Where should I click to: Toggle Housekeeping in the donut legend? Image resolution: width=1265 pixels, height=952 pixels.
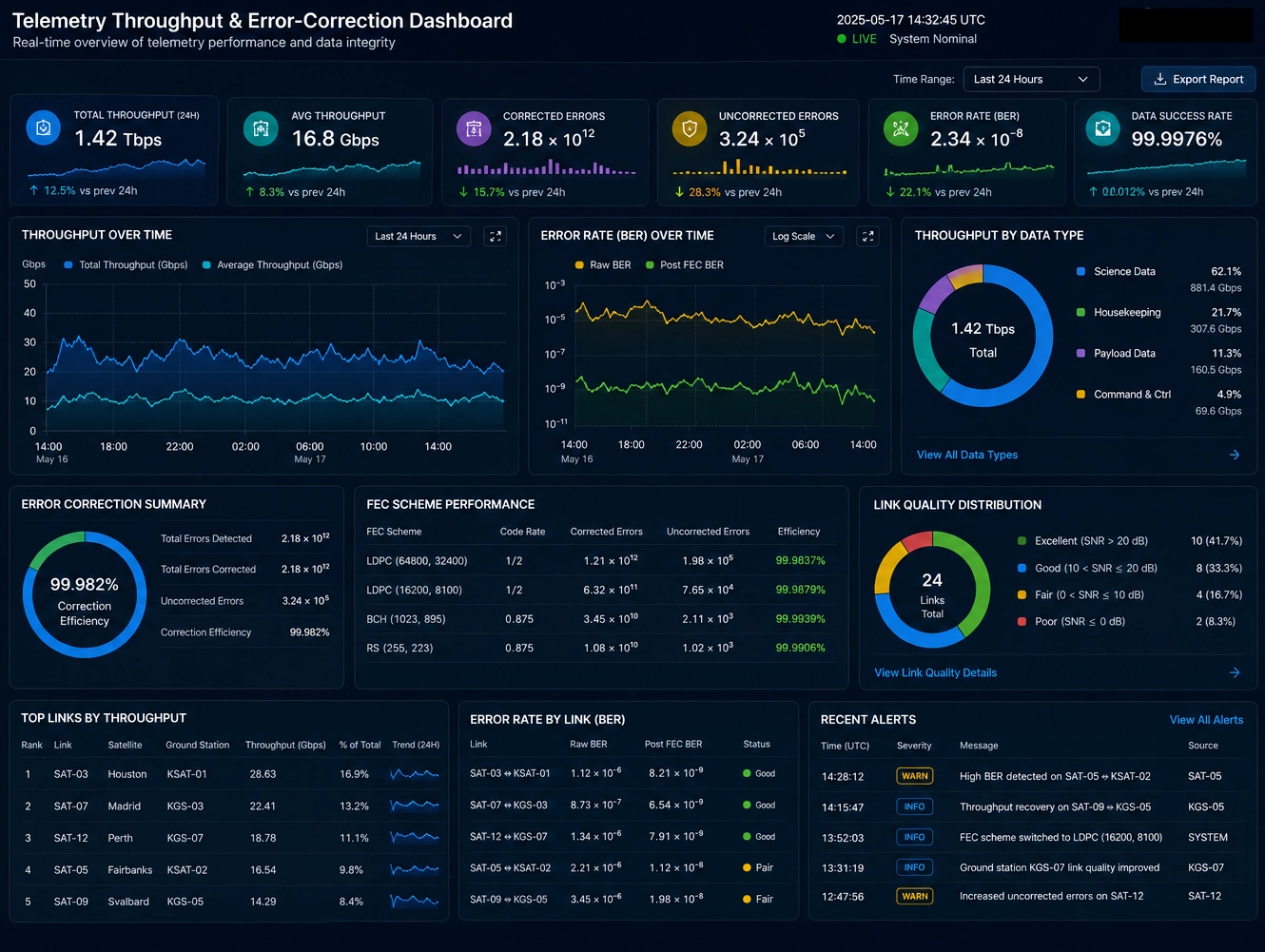tap(1119, 312)
